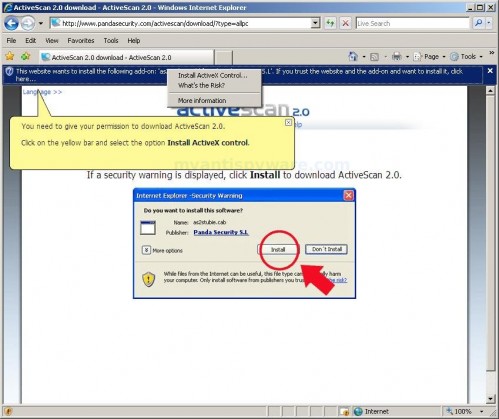Expand the Print dropdown arrow

click(407, 57)
